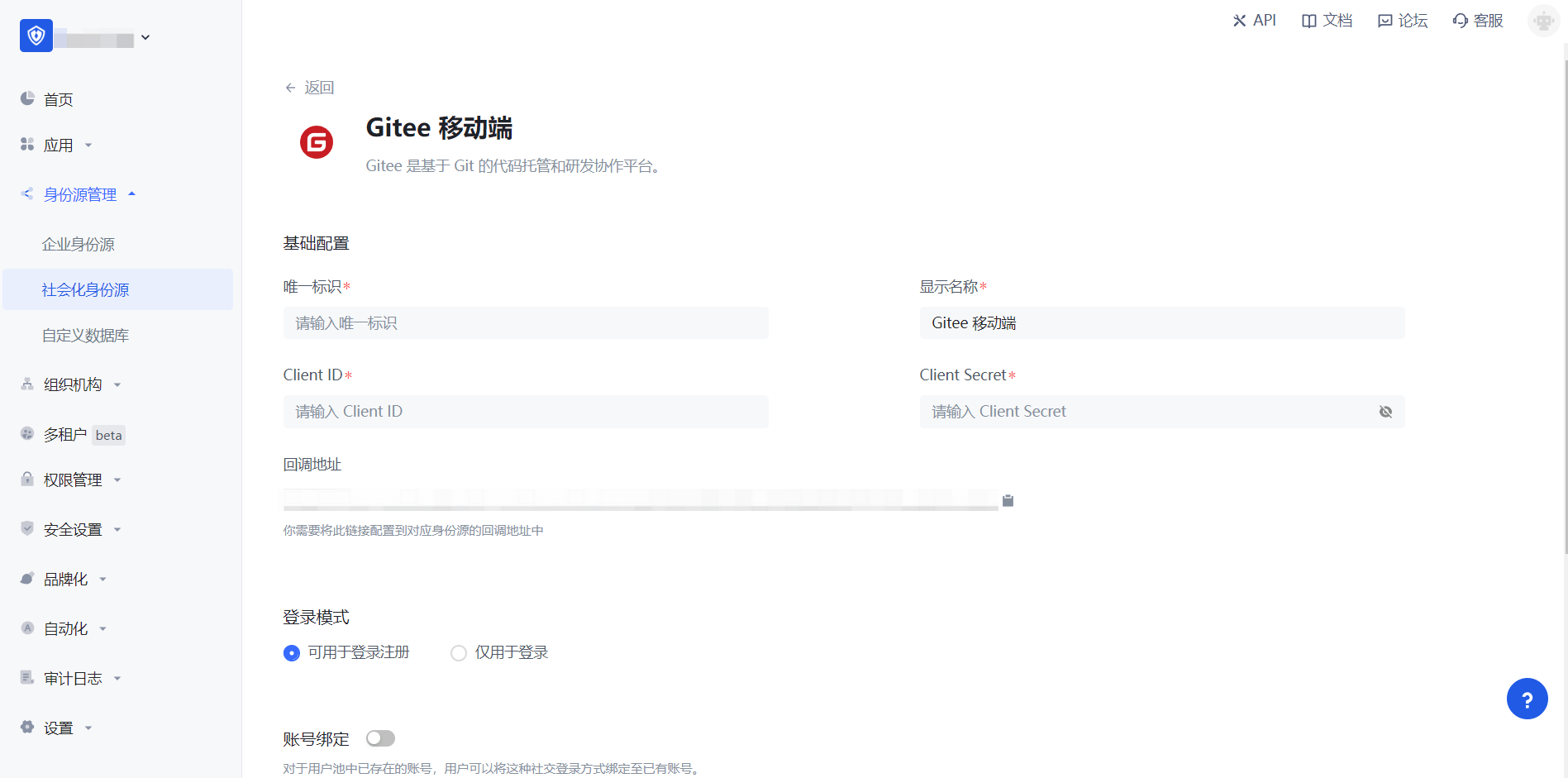Toggle Client Secret visibility eye icon
1568x778 pixels.
pyautogui.click(x=1385, y=412)
